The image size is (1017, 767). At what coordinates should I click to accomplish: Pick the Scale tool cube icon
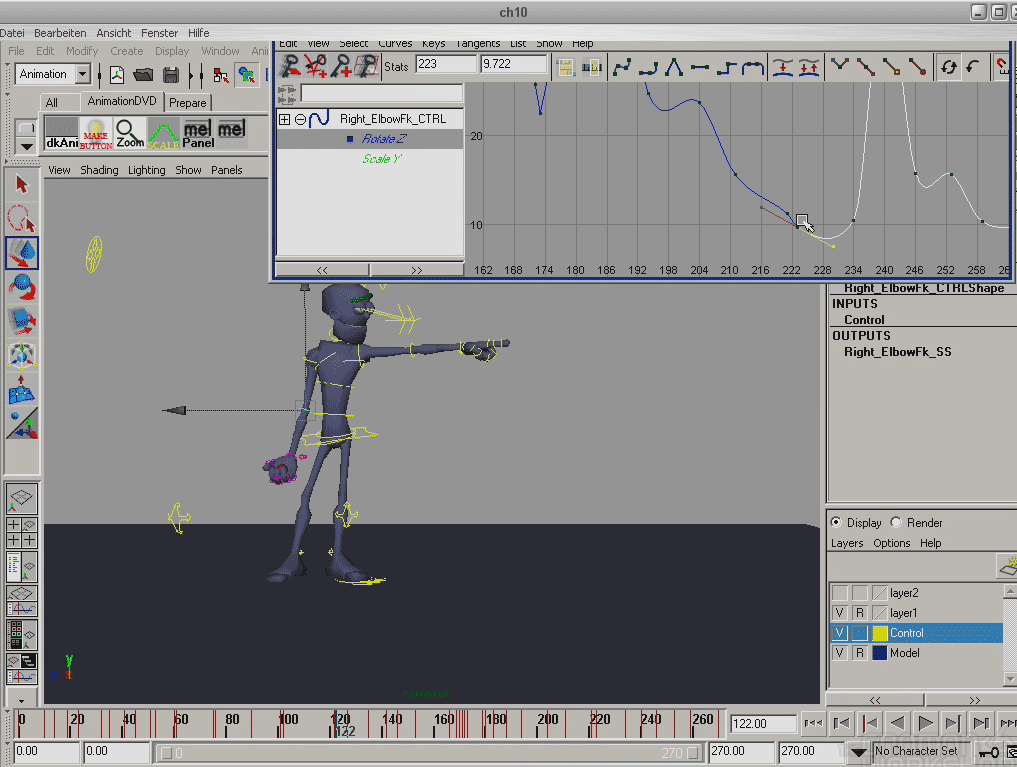pos(22,322)
